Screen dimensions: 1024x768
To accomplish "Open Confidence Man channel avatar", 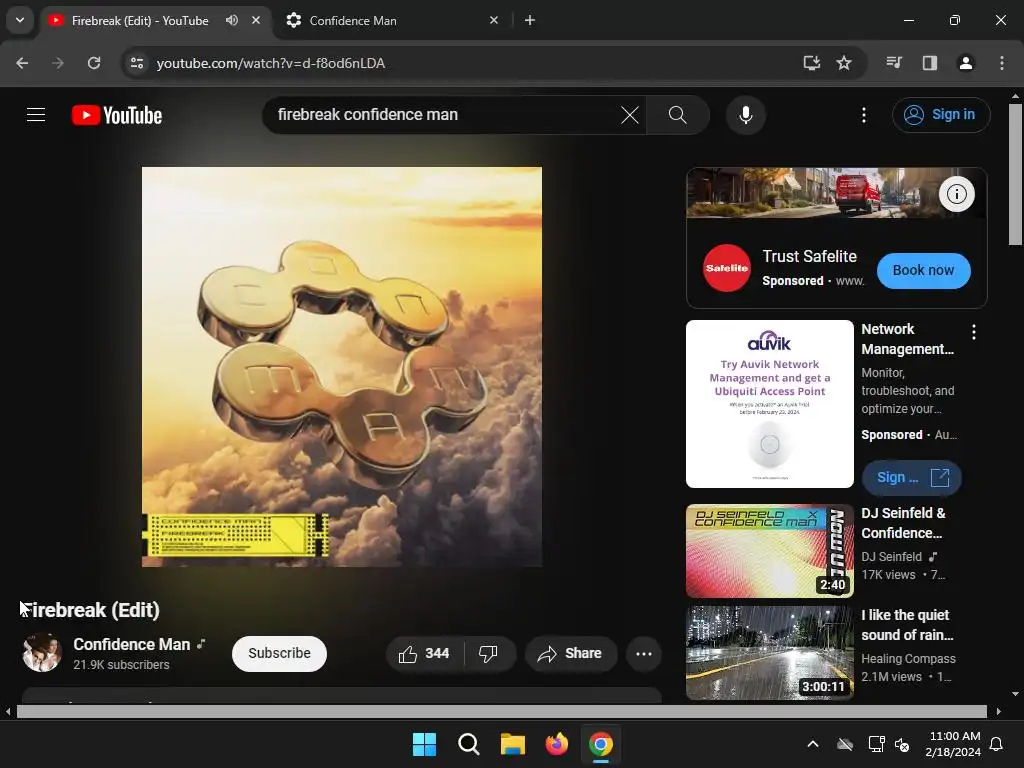I will [42, 653].
